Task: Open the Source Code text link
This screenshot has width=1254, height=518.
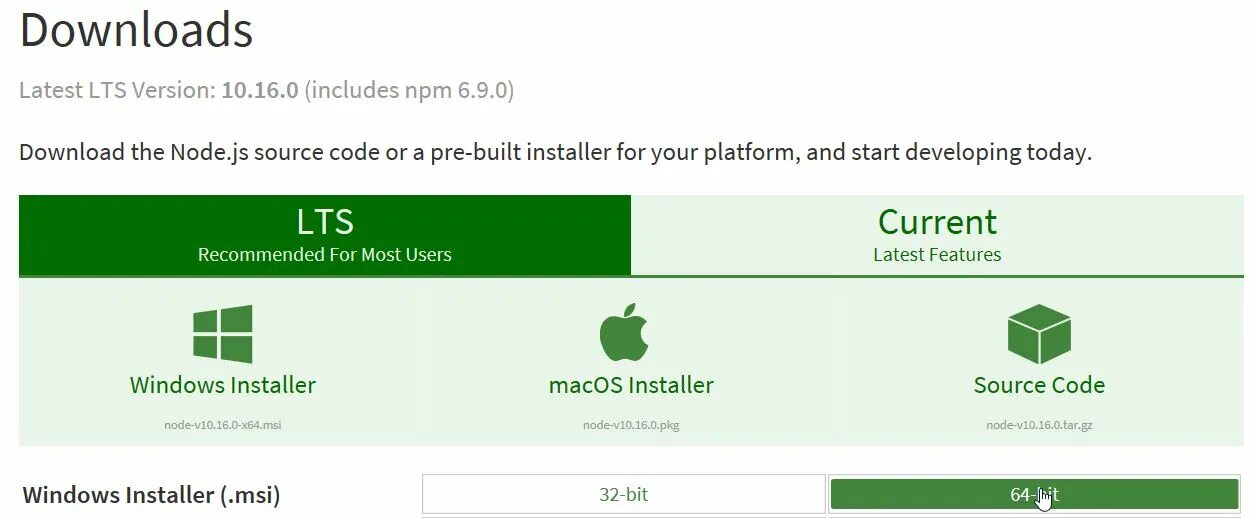Action: (x=1039, y=385)
